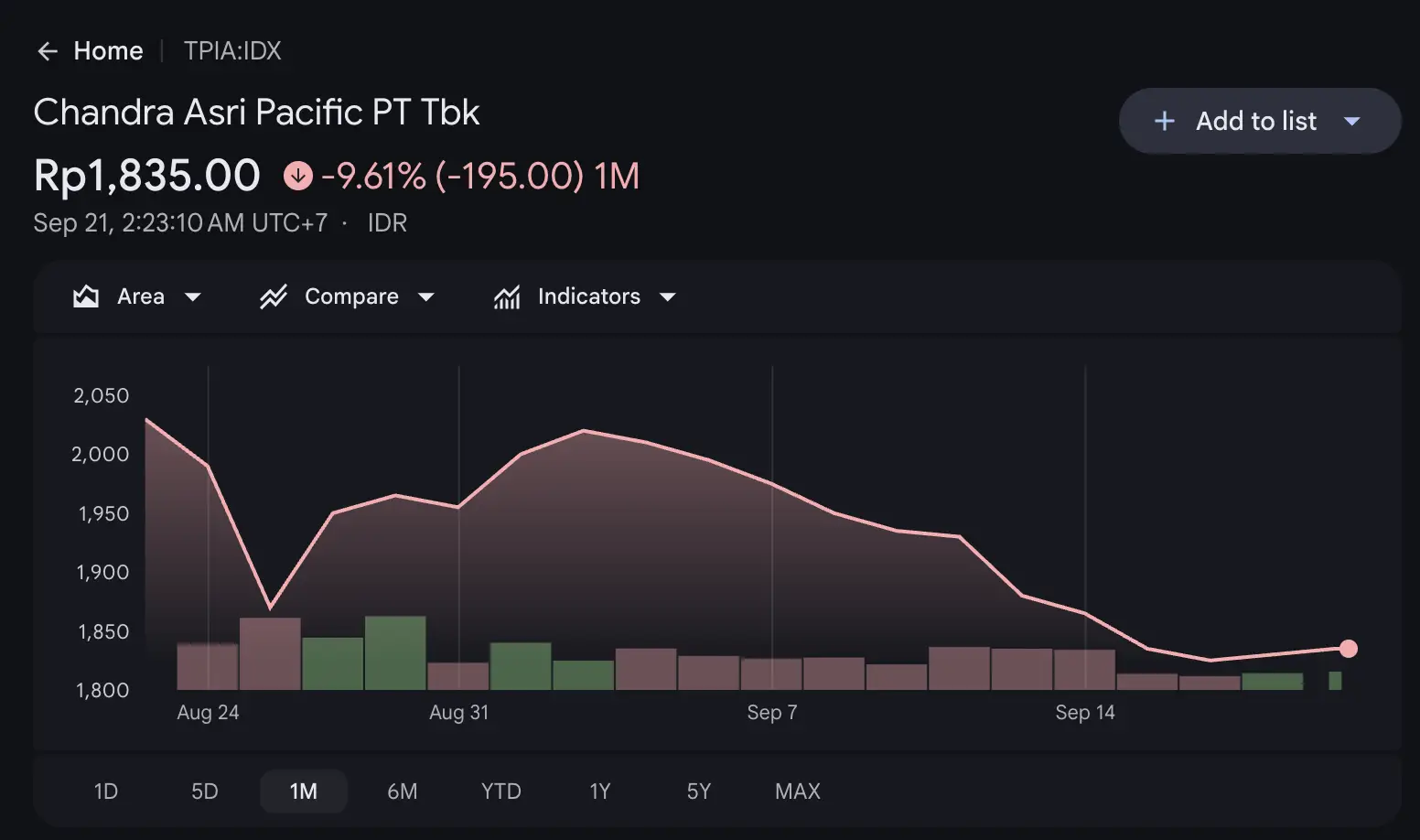Click the Add to list button
Screen dimensions: 1420x840
(x=1260, y=121)
